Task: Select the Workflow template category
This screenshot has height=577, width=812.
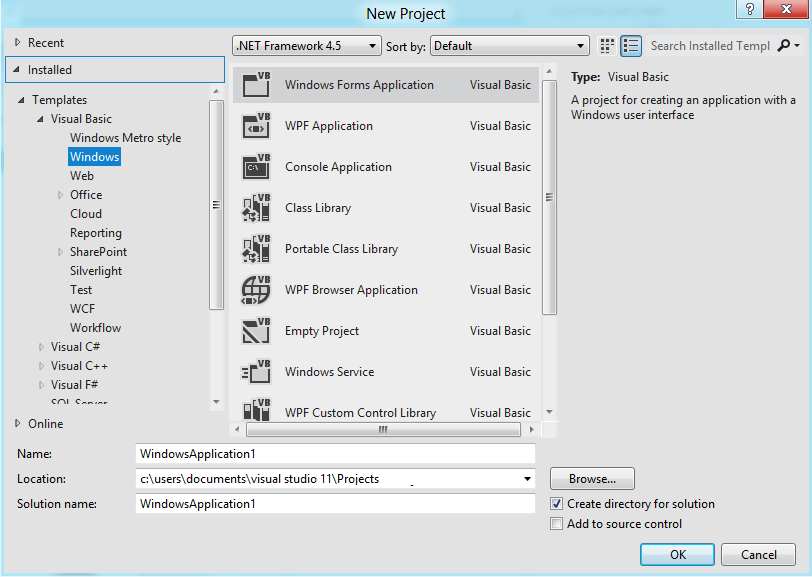Action: pyautogui.click(x=95, y=328)
